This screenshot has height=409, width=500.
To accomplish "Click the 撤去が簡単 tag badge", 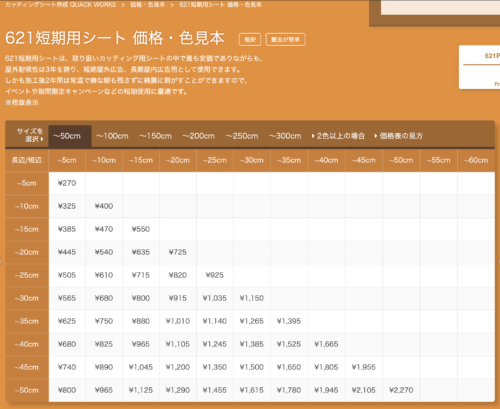I will pos(285,40).
